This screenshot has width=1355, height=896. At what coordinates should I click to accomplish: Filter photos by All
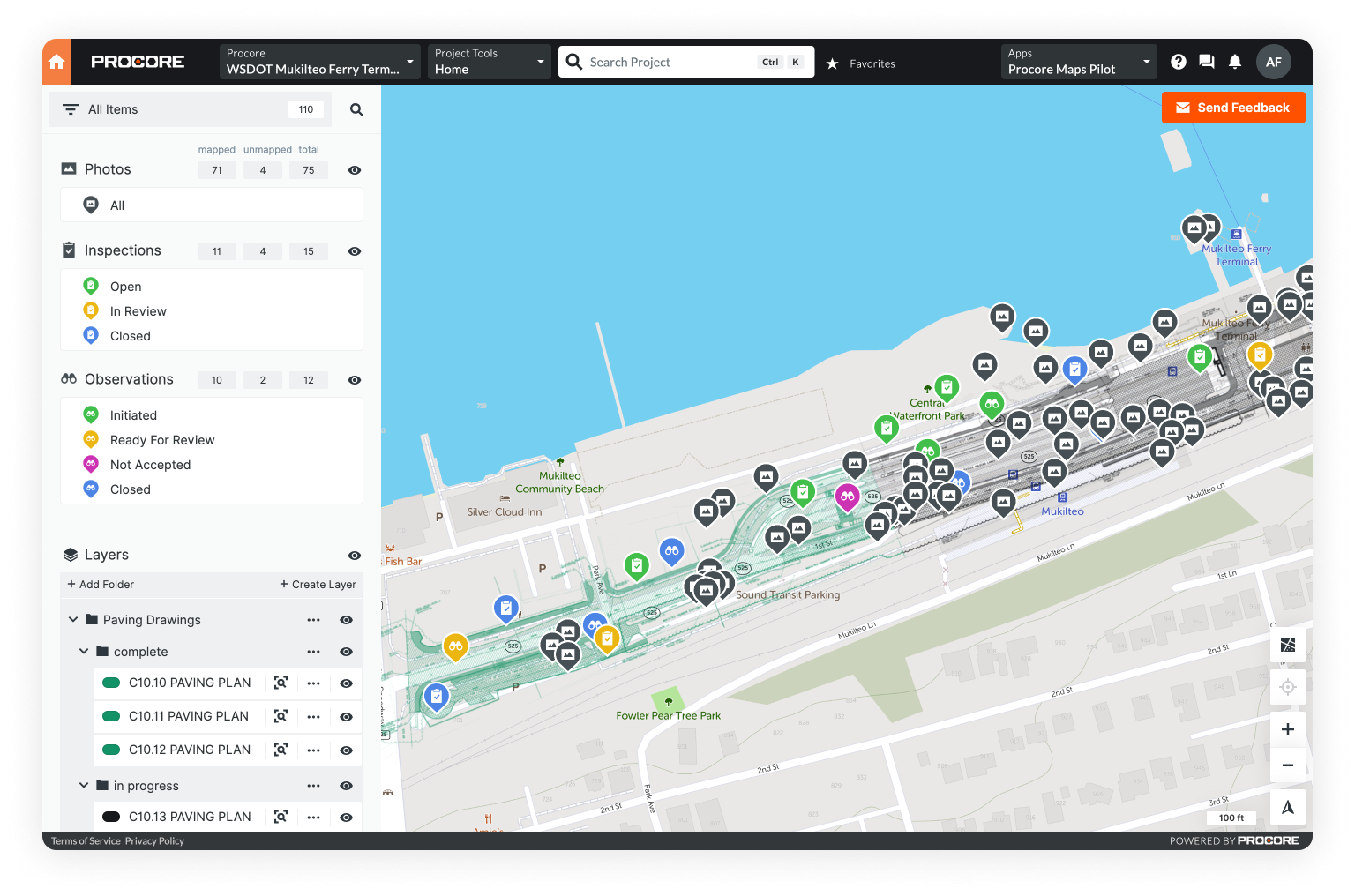pyautogui.click(x=212, y=205)
